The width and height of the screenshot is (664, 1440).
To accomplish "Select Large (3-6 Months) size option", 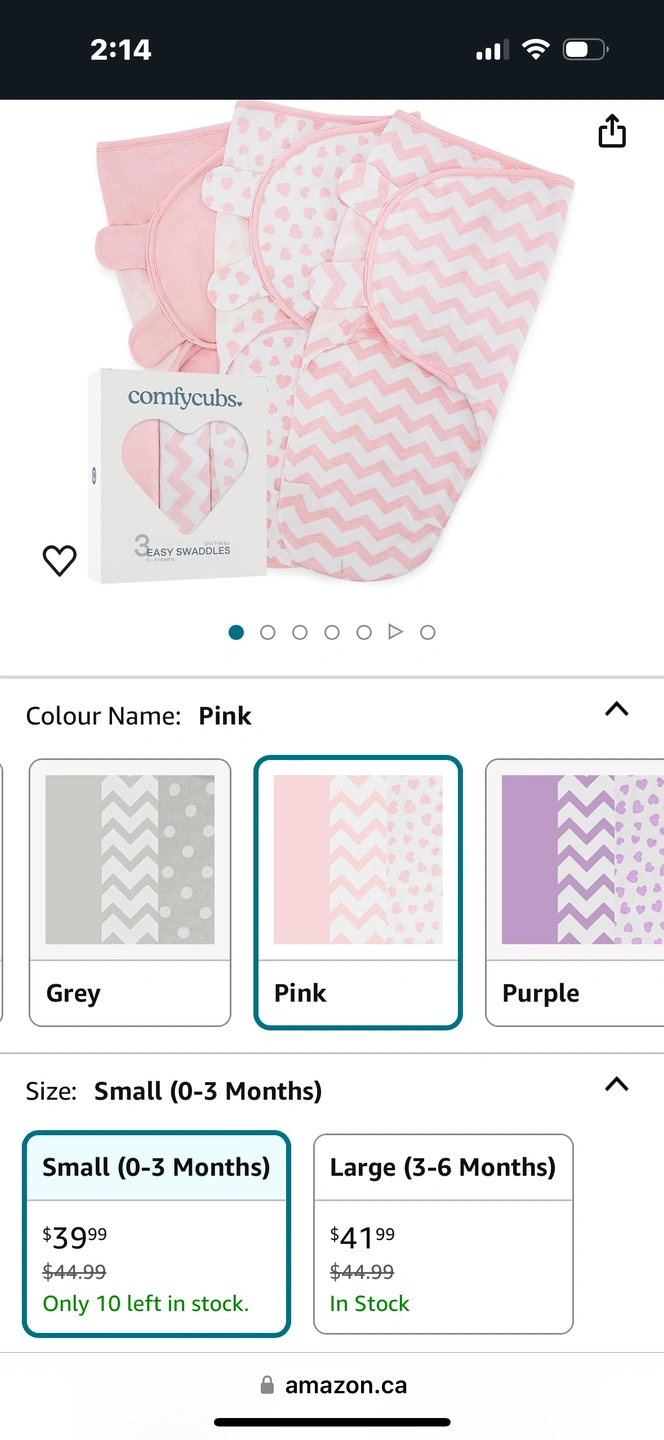I will tap(443, 1233).
